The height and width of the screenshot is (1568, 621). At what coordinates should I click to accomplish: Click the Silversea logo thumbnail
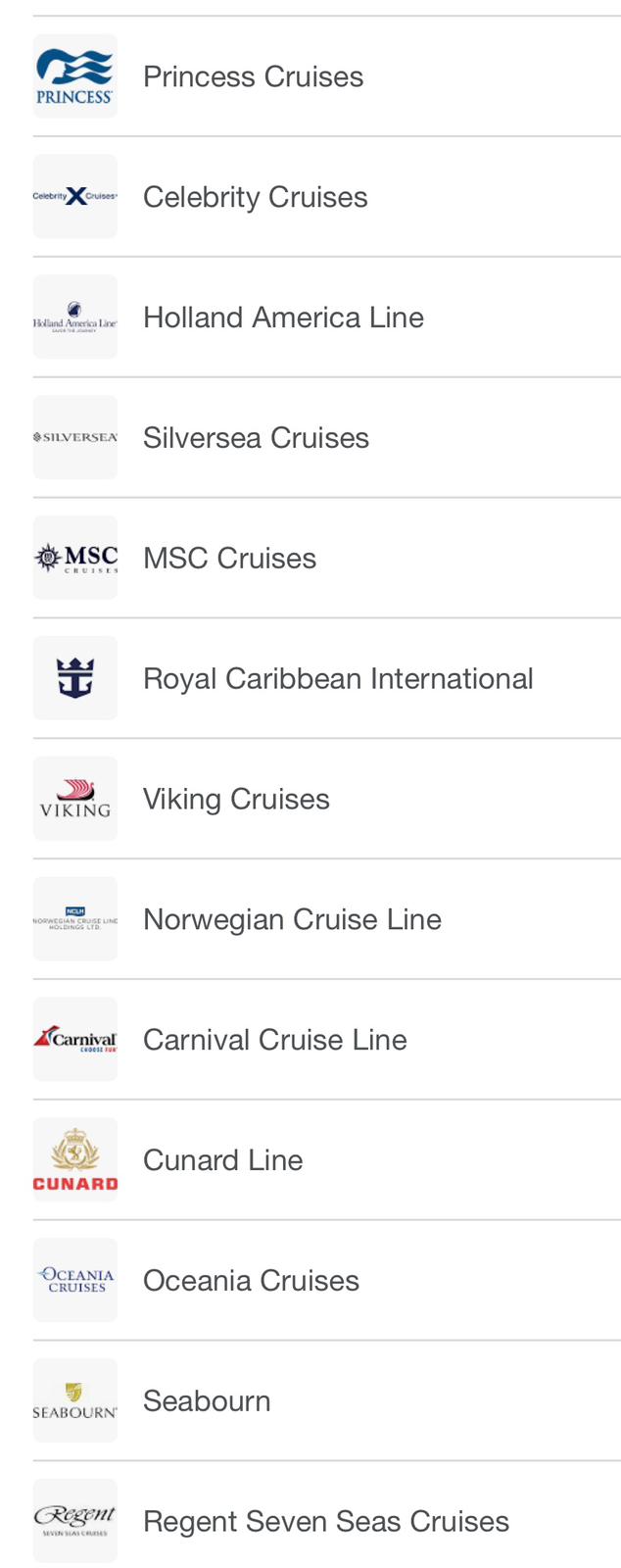[75, 437]
